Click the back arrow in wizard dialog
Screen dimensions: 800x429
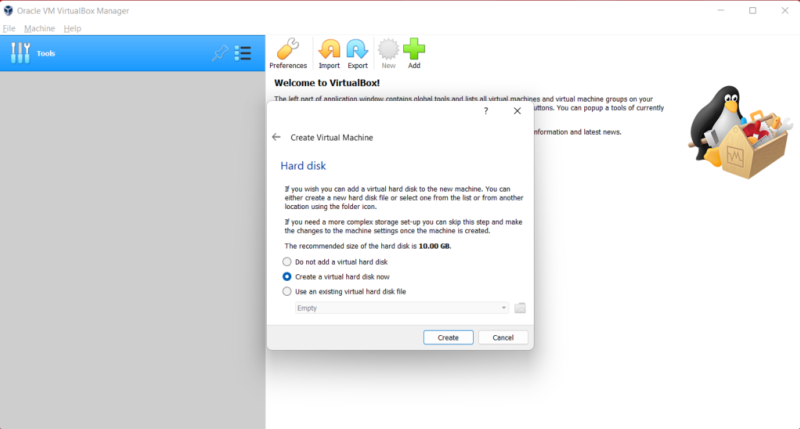pos(277,137)
